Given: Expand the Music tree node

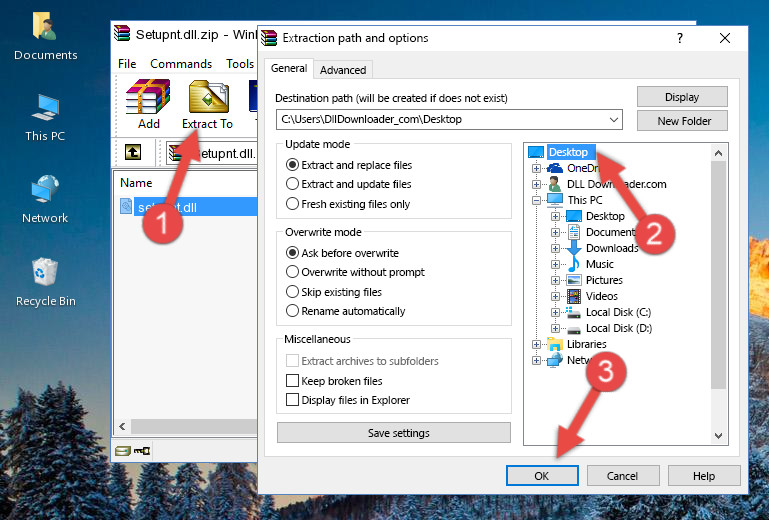Looking at the screenshot, I should click(555, 264).
